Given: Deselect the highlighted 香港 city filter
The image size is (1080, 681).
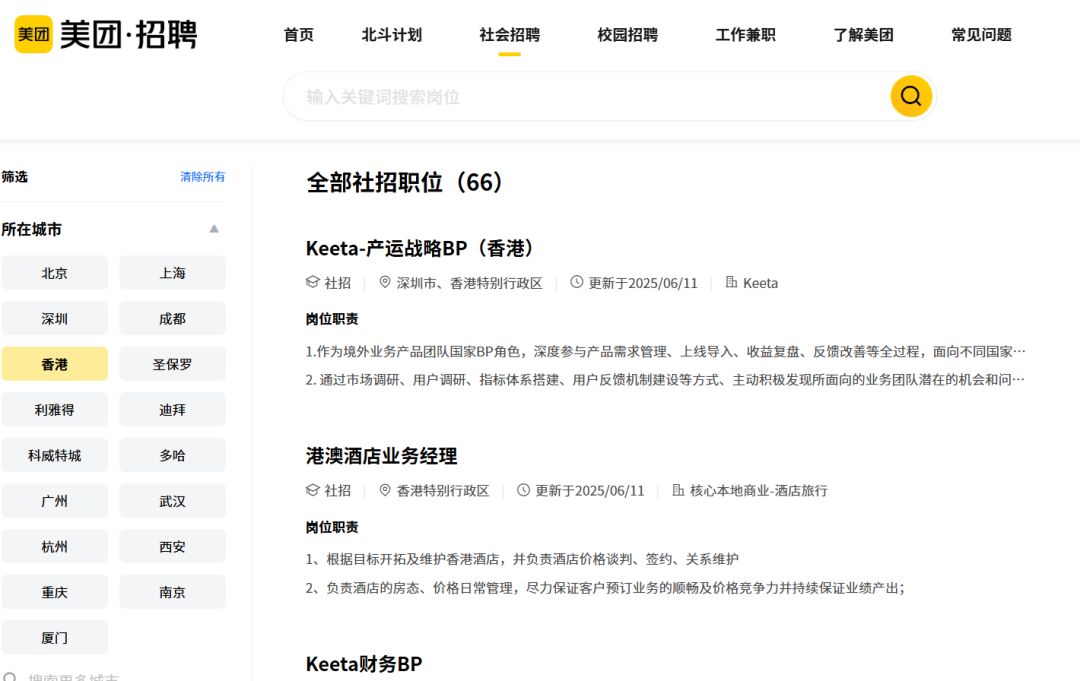Looking at the screenshot, I should [x=54, y=364].
